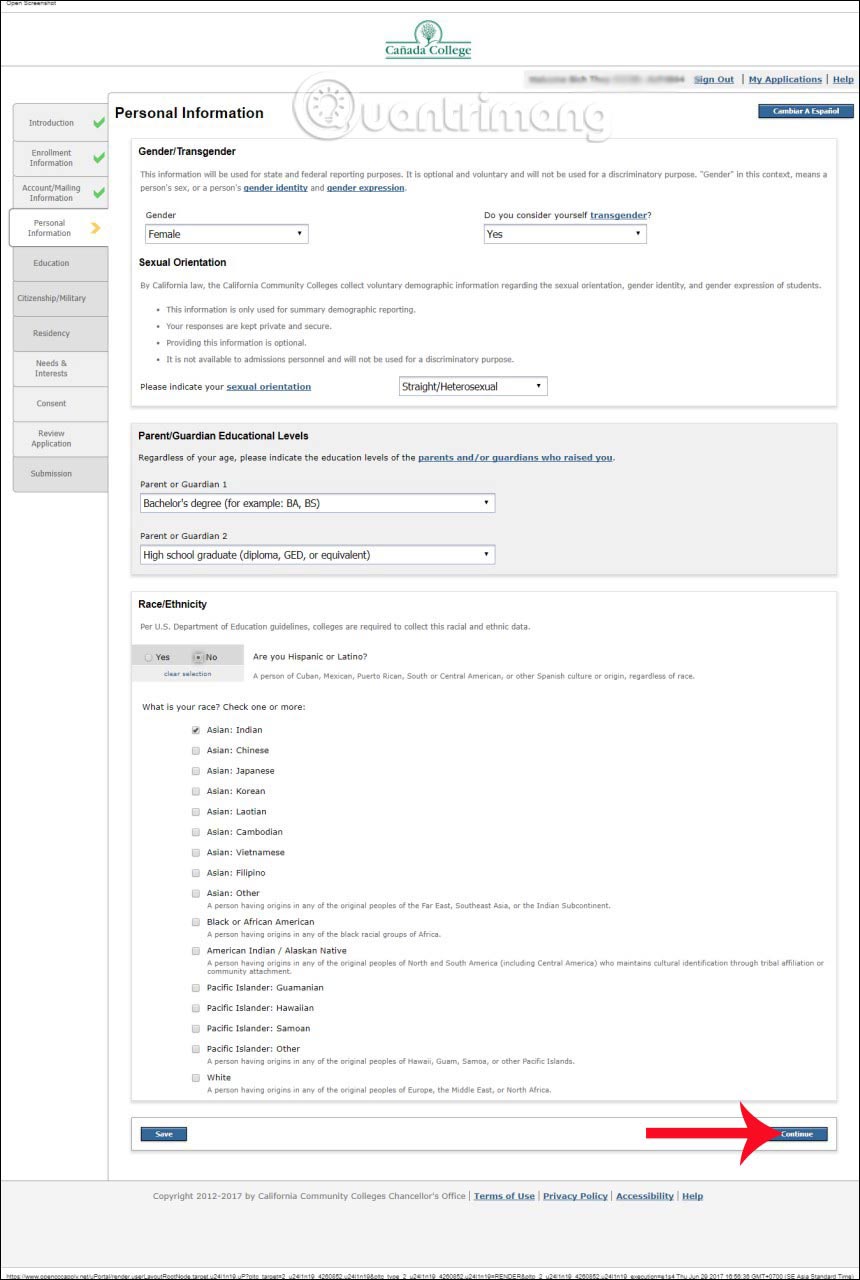
Task: Click the "clear selection" link
Action: pos(188,674)
